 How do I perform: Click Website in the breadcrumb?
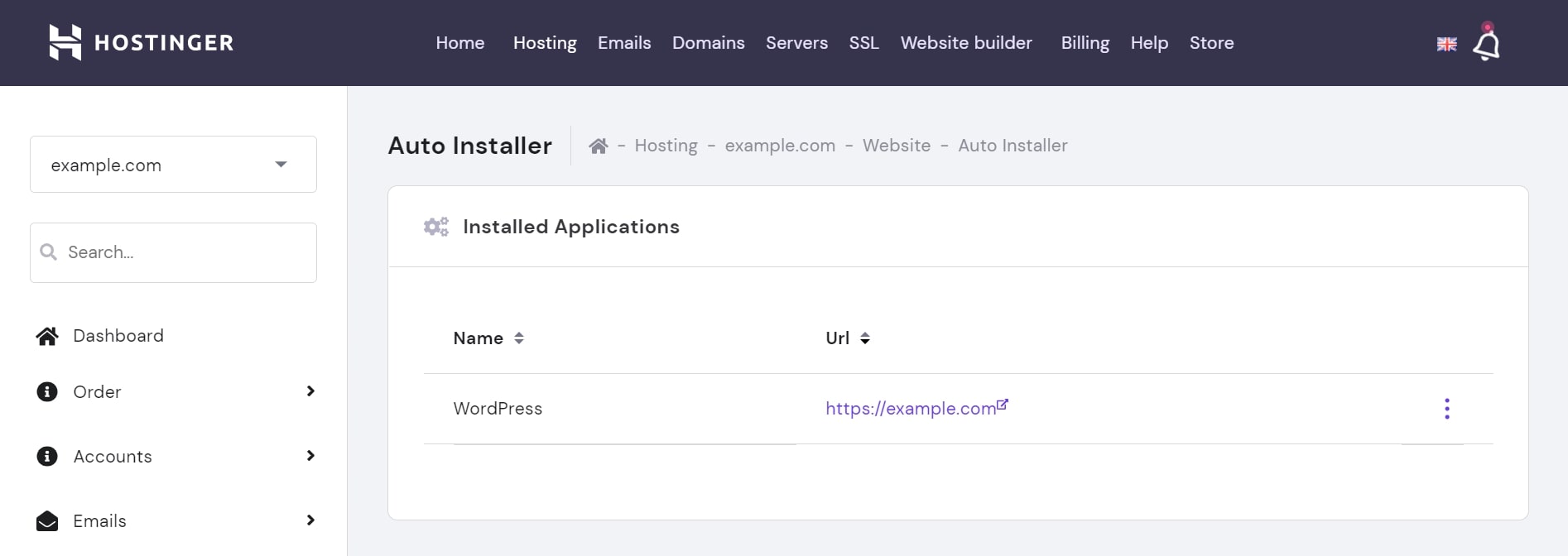click(x=897, y=146)
